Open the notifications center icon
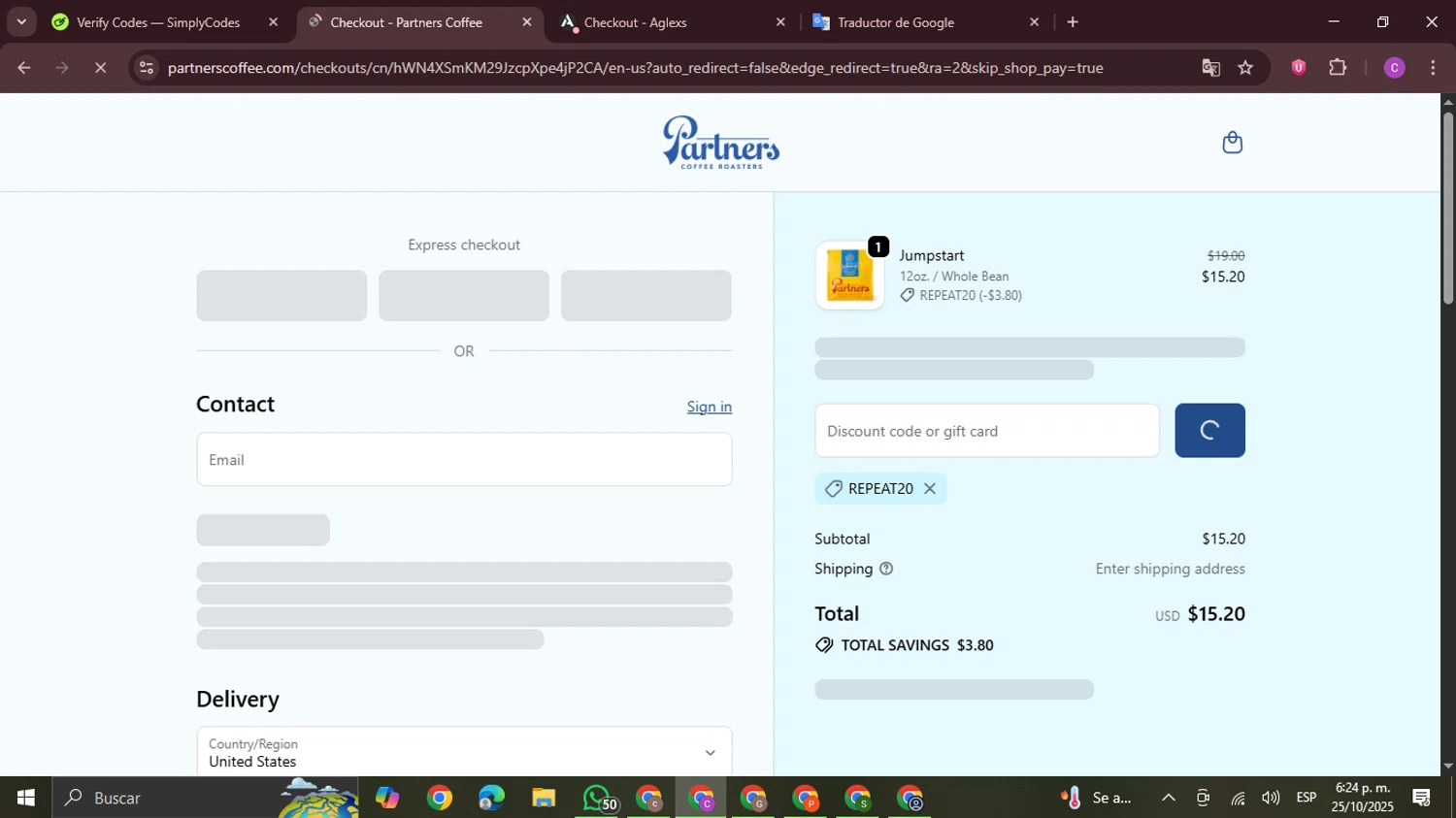Viewport: 1456px width, 818px height. pyautogui.click(x=1422, y=798)
